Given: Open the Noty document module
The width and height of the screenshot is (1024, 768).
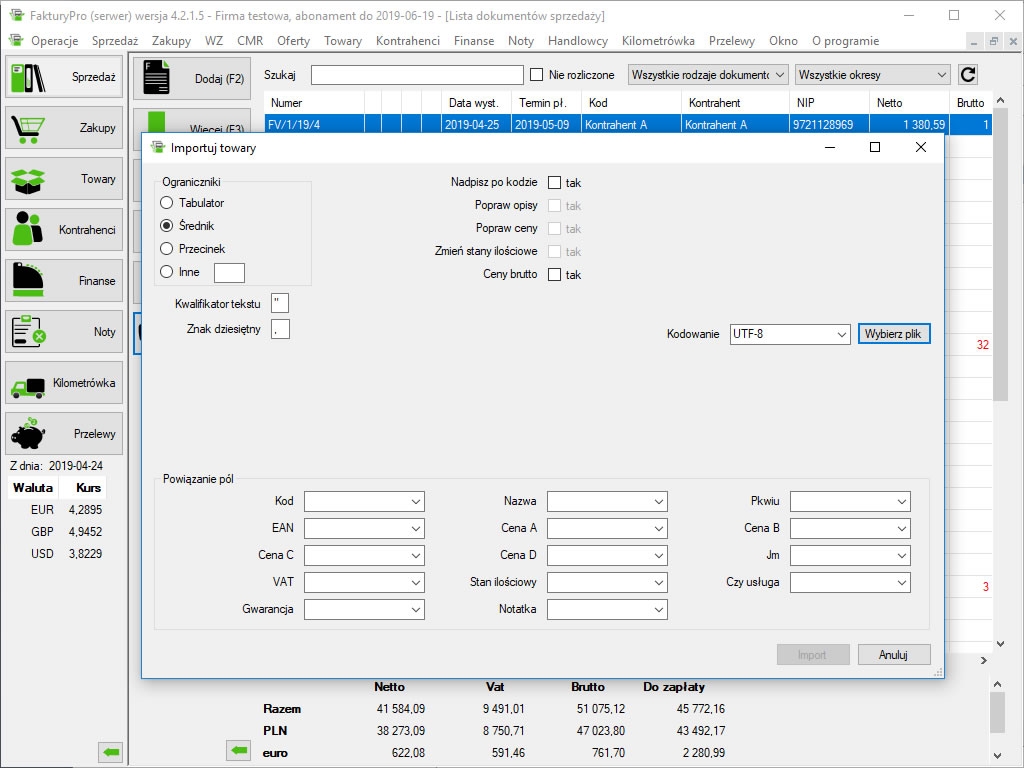Looking at the screenshot, I should click(64, 332).
